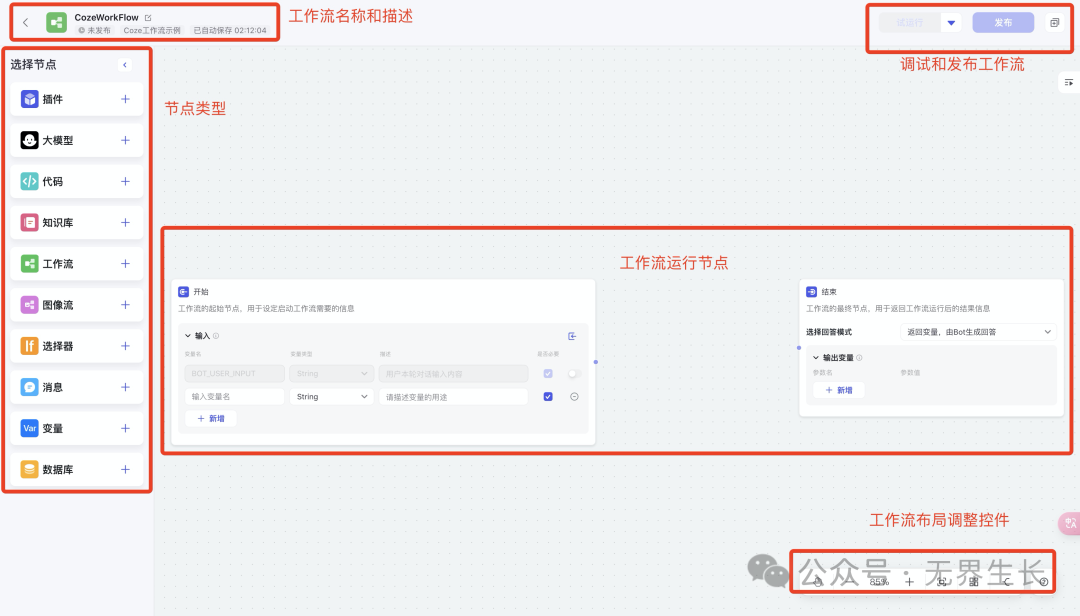Click the plus next to 工作流 node
The height and width of the screenshot is (616, 1080).
pyautogui.click(x=125, y=264)
